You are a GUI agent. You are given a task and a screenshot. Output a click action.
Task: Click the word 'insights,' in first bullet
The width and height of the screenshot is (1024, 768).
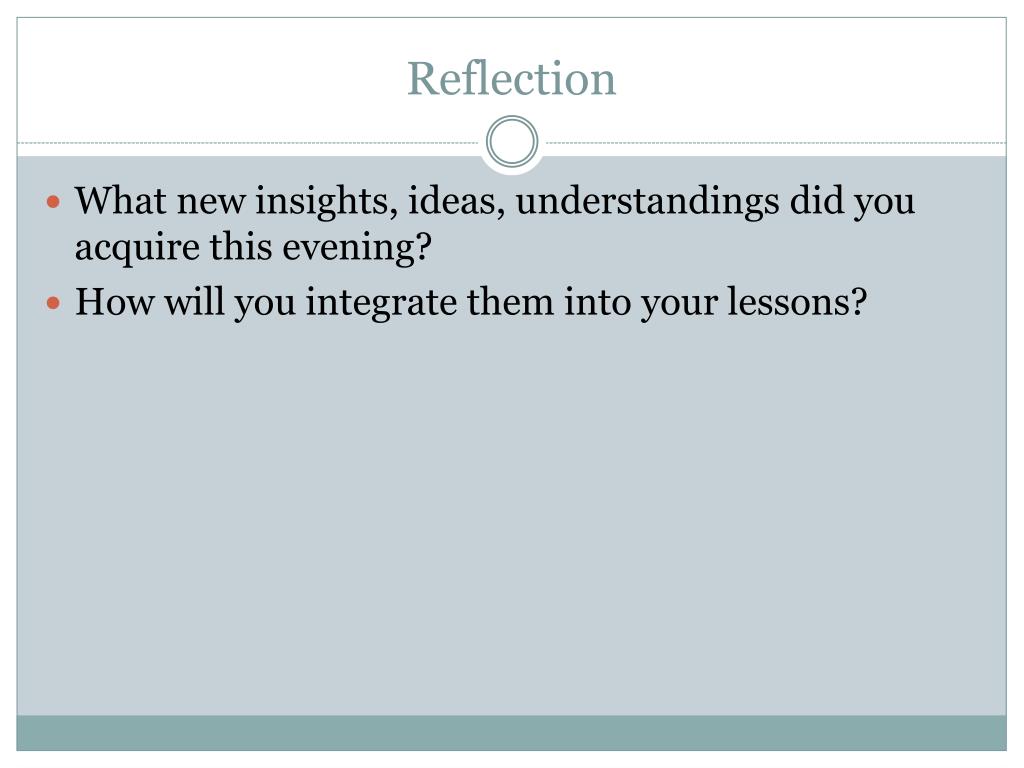(x=327, y=200)
